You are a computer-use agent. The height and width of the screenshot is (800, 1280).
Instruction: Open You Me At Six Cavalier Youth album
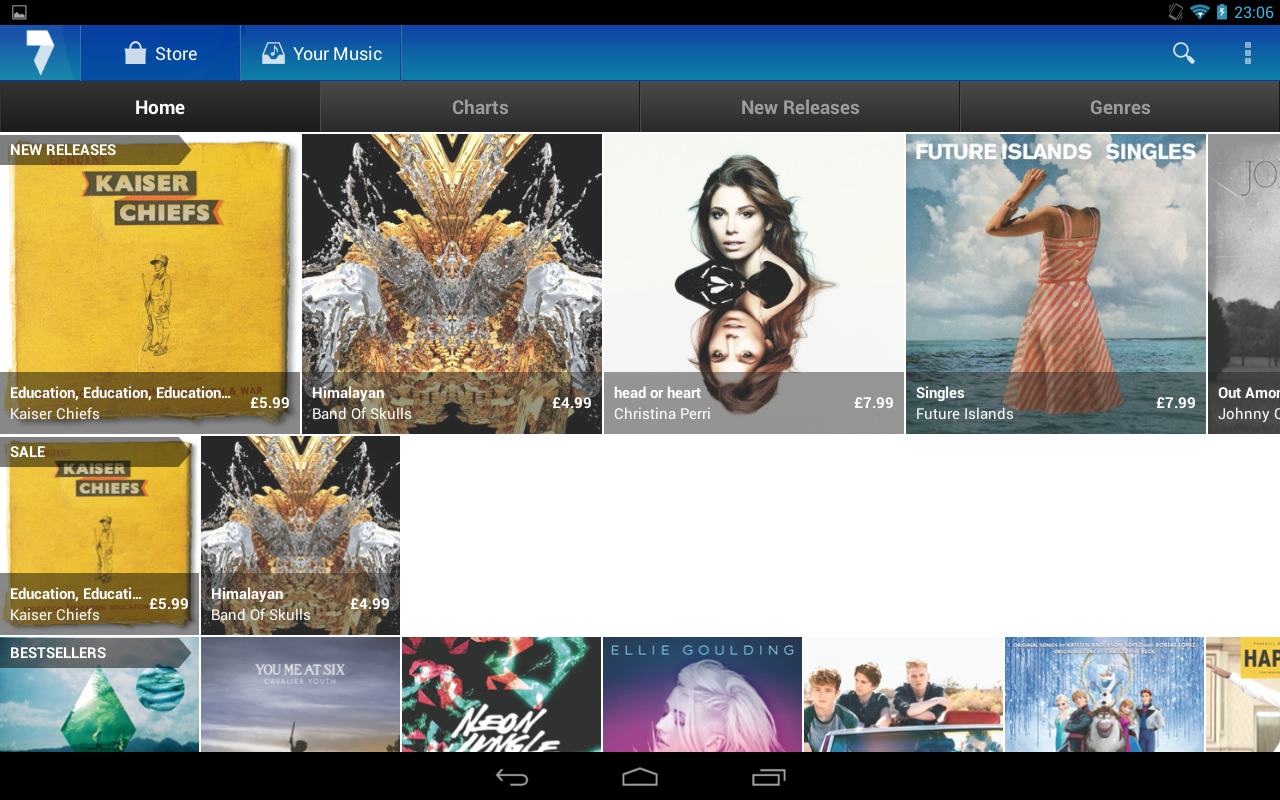[x=300, y=694]
